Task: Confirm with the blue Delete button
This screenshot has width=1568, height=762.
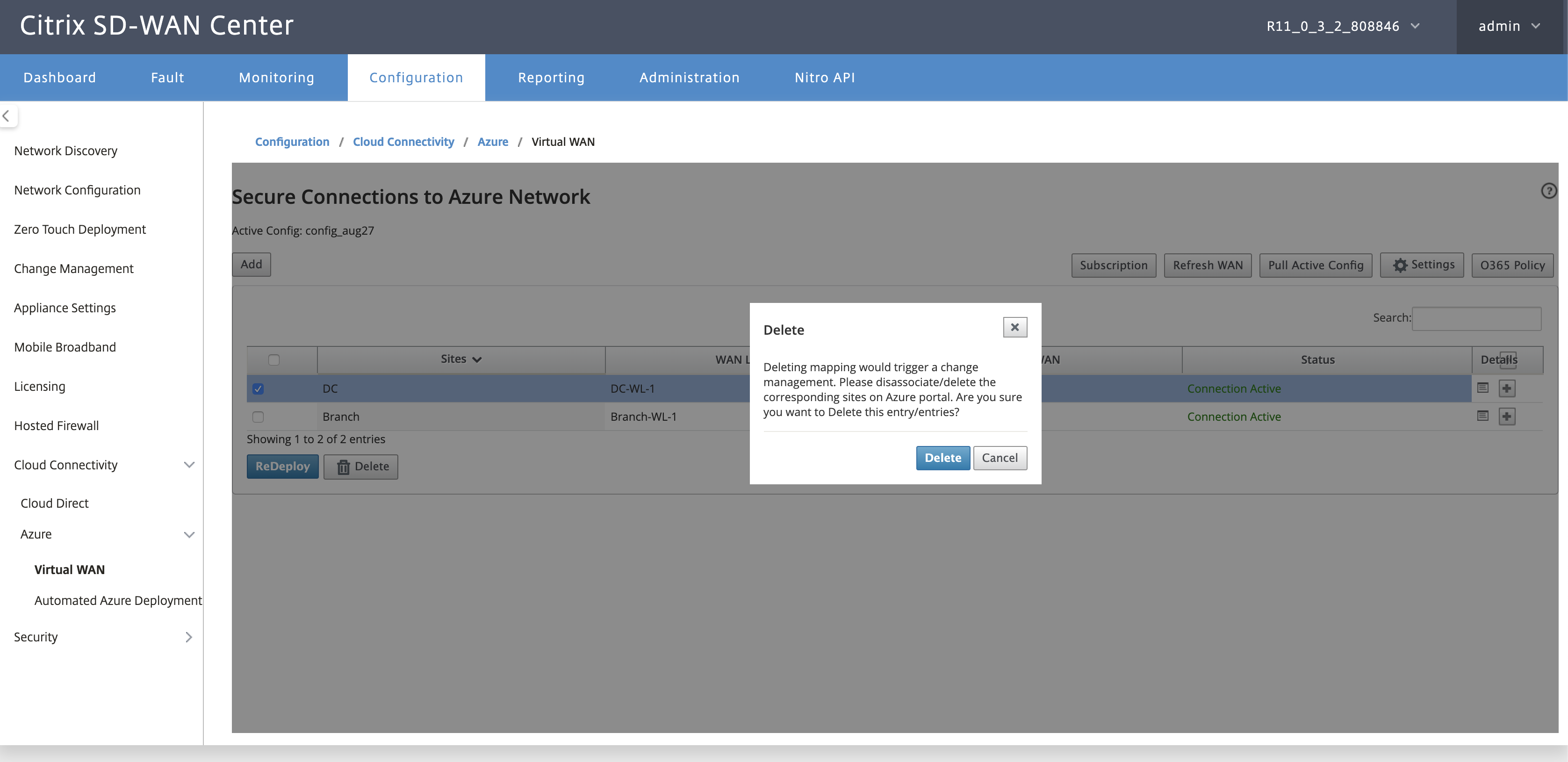Action: [x=943, y=458]
